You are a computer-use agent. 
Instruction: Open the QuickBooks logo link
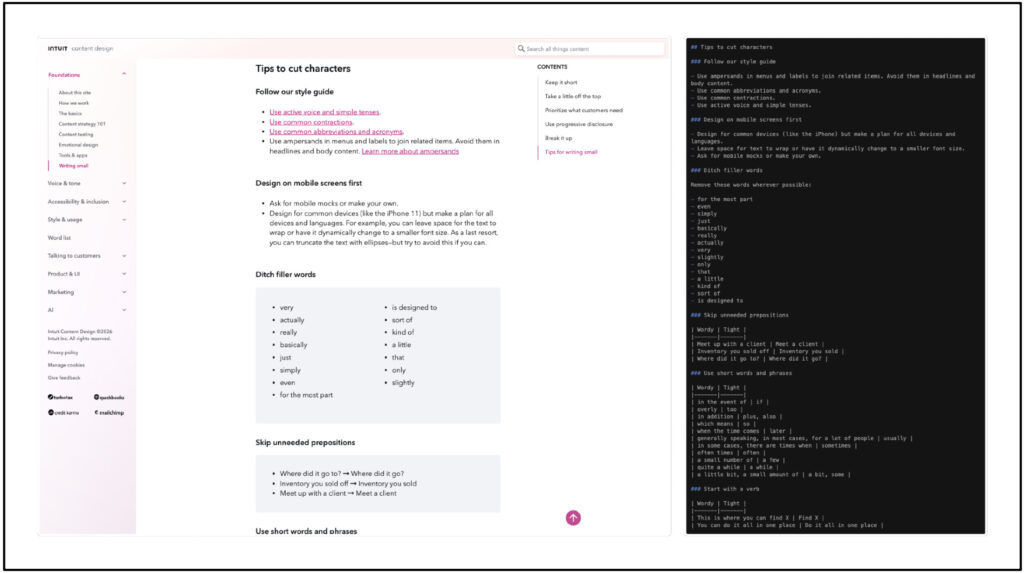coord(109,397)
